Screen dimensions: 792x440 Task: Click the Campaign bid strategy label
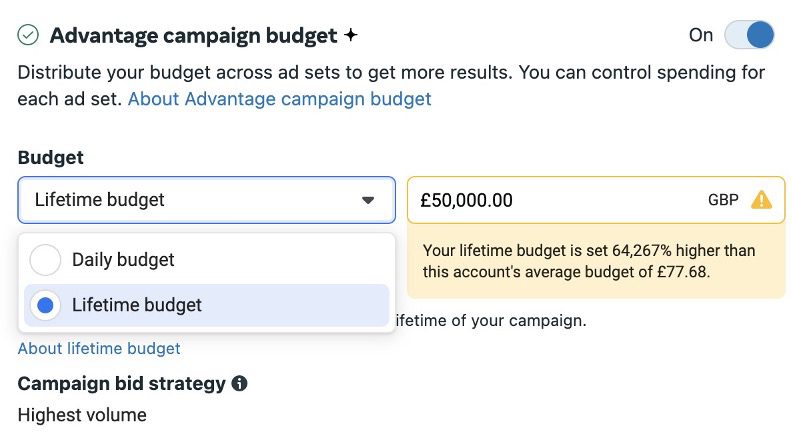pyautogui.click(x=121, y=383)
